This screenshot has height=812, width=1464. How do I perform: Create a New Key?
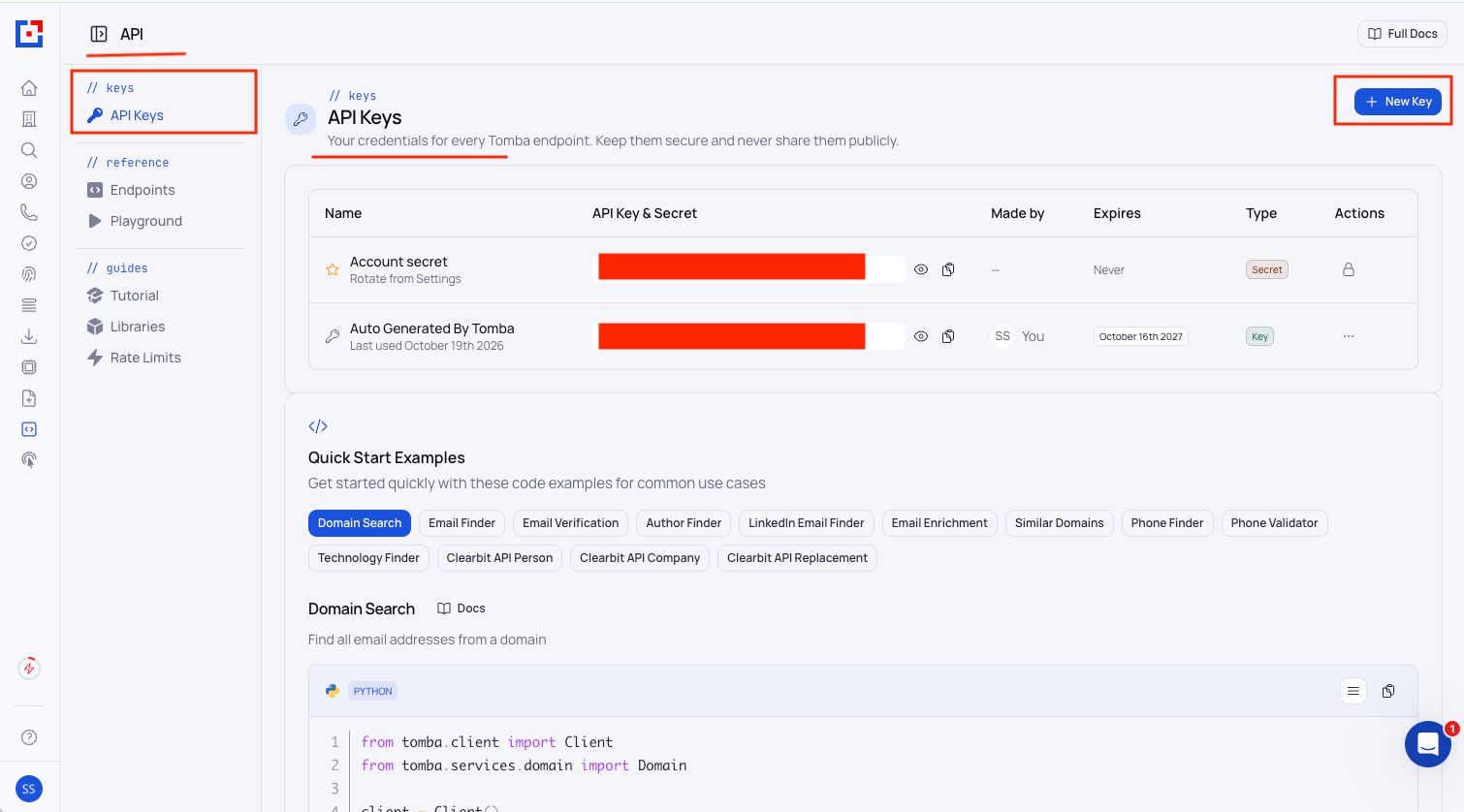pyautogui.click(x=1398, y=102)
